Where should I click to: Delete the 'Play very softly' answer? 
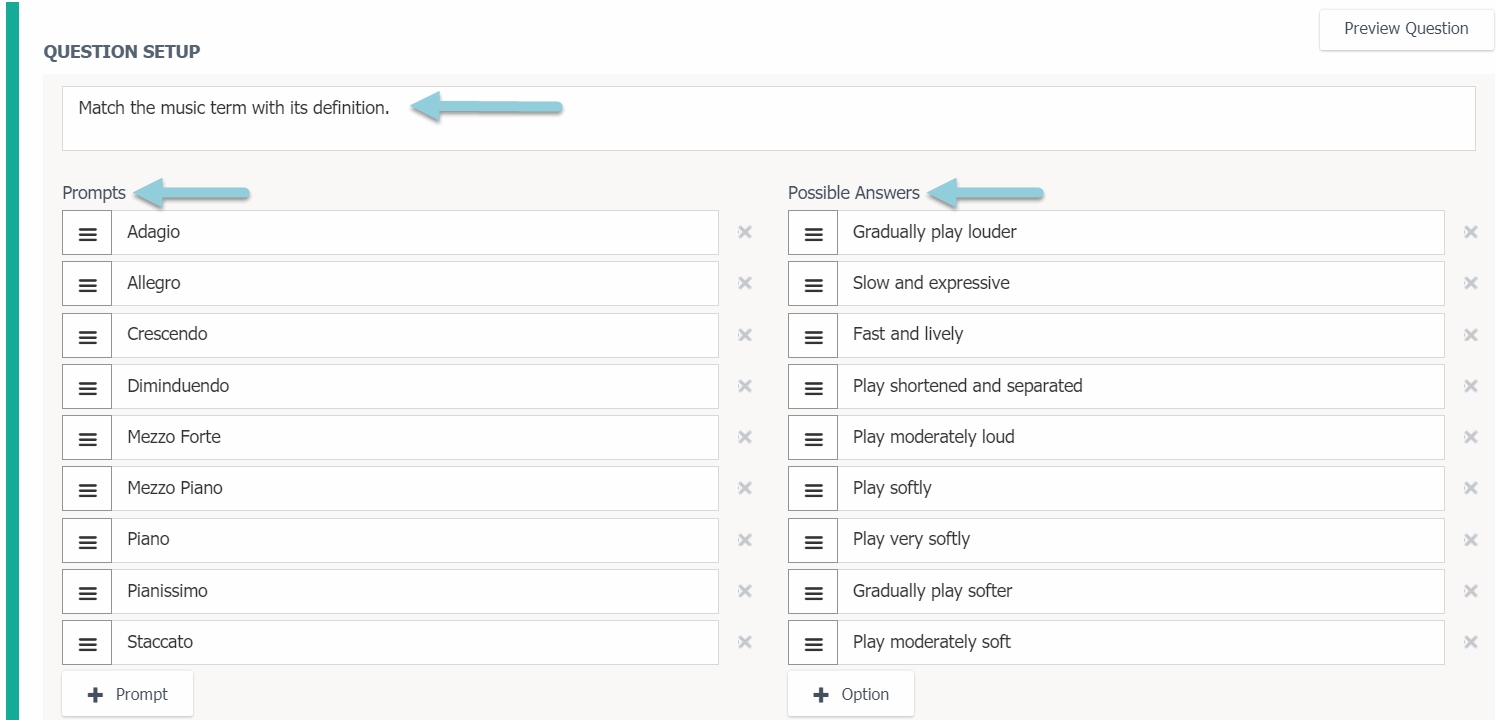pyautogui.click(x=1470, y=540)
